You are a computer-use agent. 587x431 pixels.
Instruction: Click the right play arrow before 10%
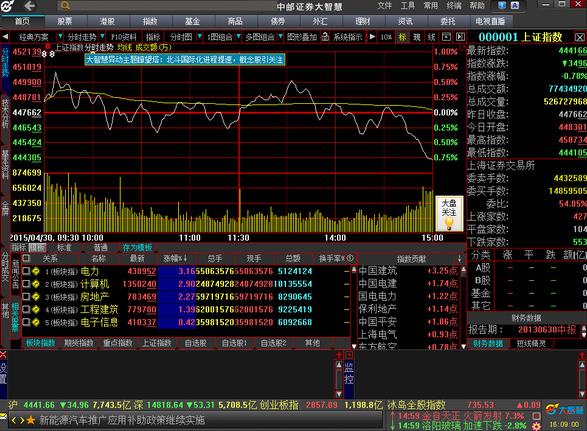pyautogui.click(x=372, y=37)
